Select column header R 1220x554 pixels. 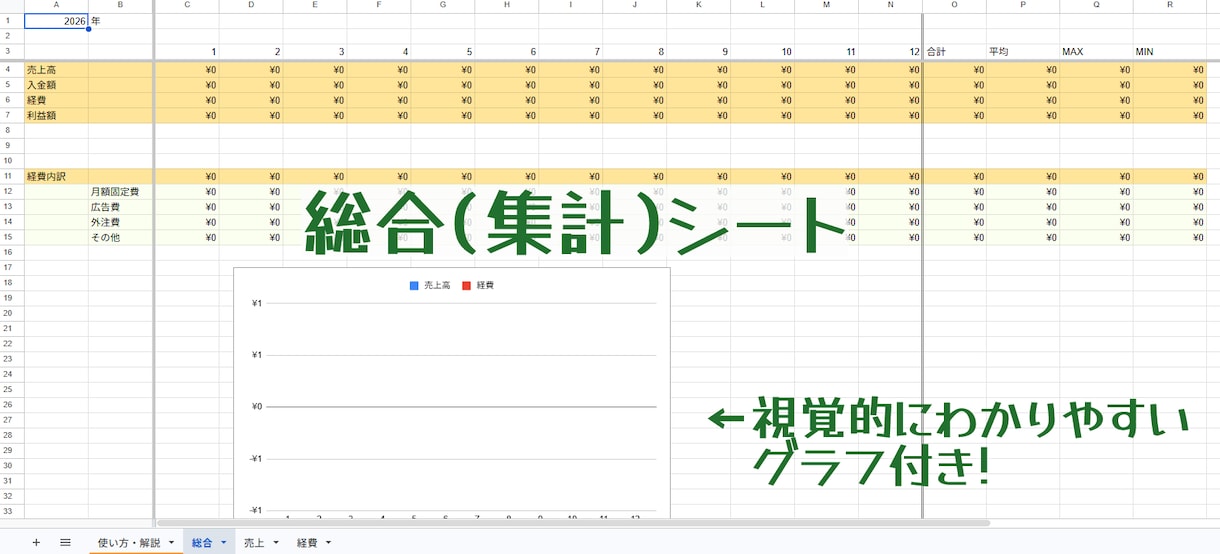pos(1169,6)
